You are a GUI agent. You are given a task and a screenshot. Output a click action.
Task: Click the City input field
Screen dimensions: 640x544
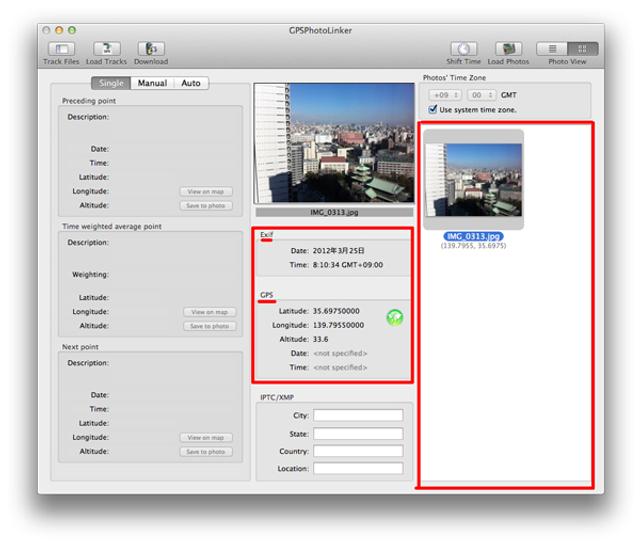tap(357, 415)
